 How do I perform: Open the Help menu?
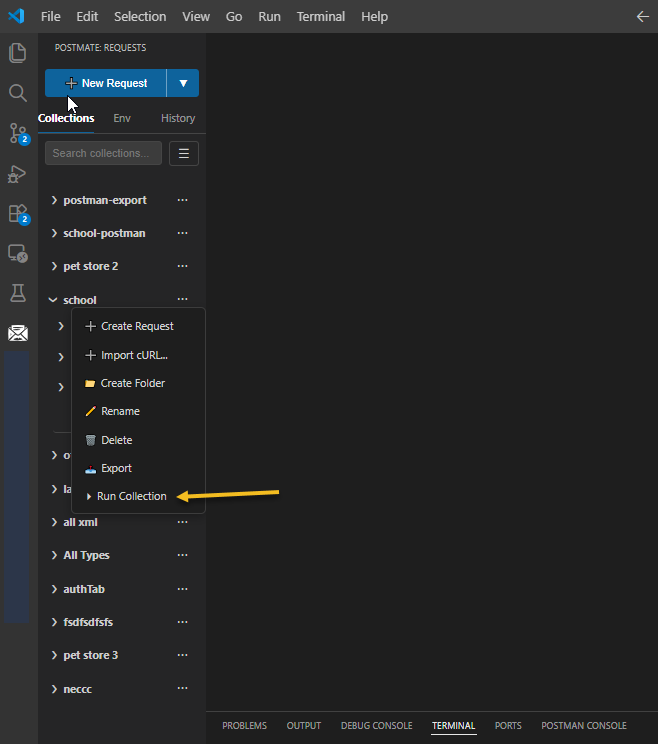pos(374,17)
